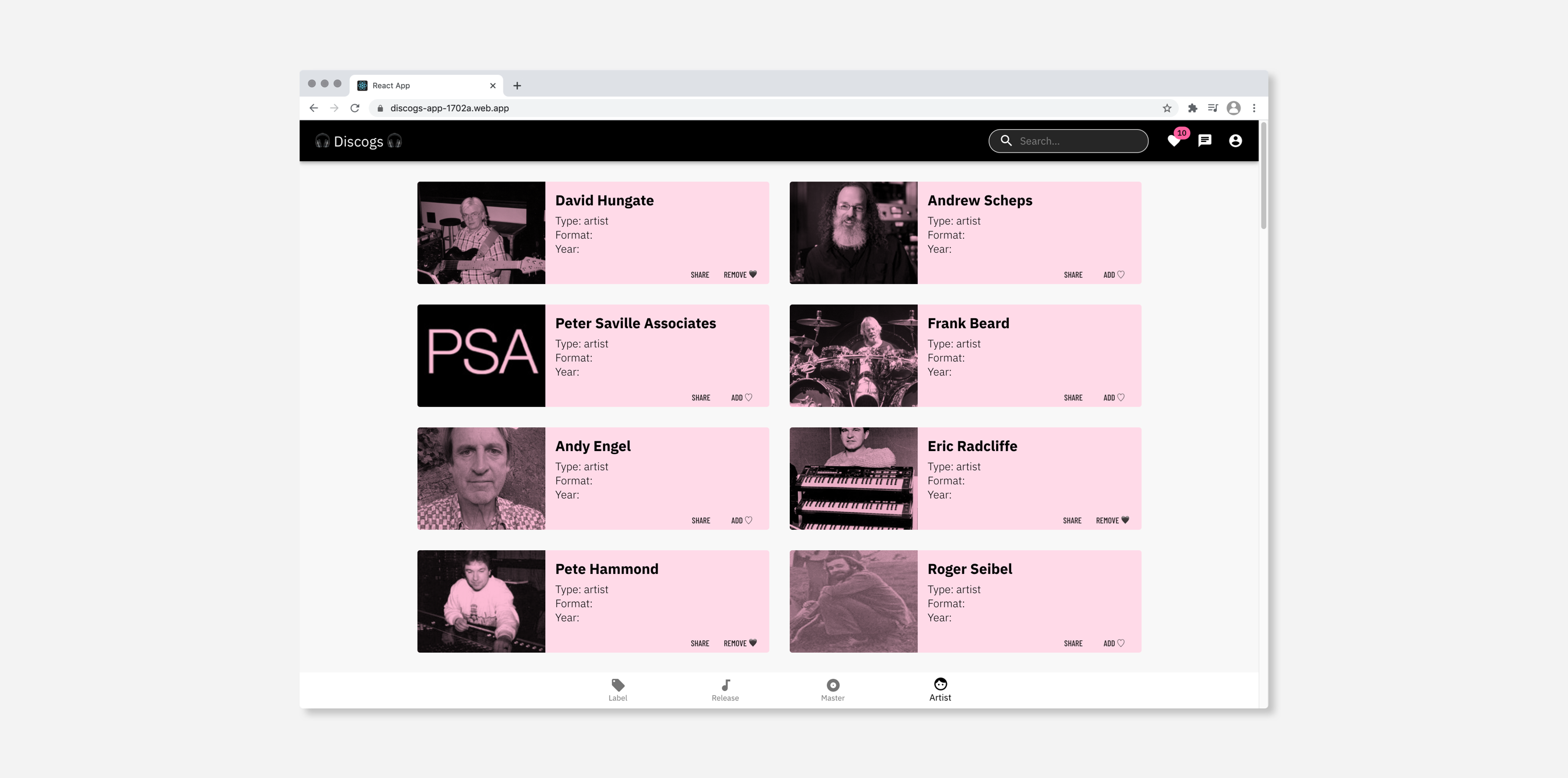The image size is (1568, 778).
Task: Open David Hungate photo thumbnail
Action: point(481,232)
